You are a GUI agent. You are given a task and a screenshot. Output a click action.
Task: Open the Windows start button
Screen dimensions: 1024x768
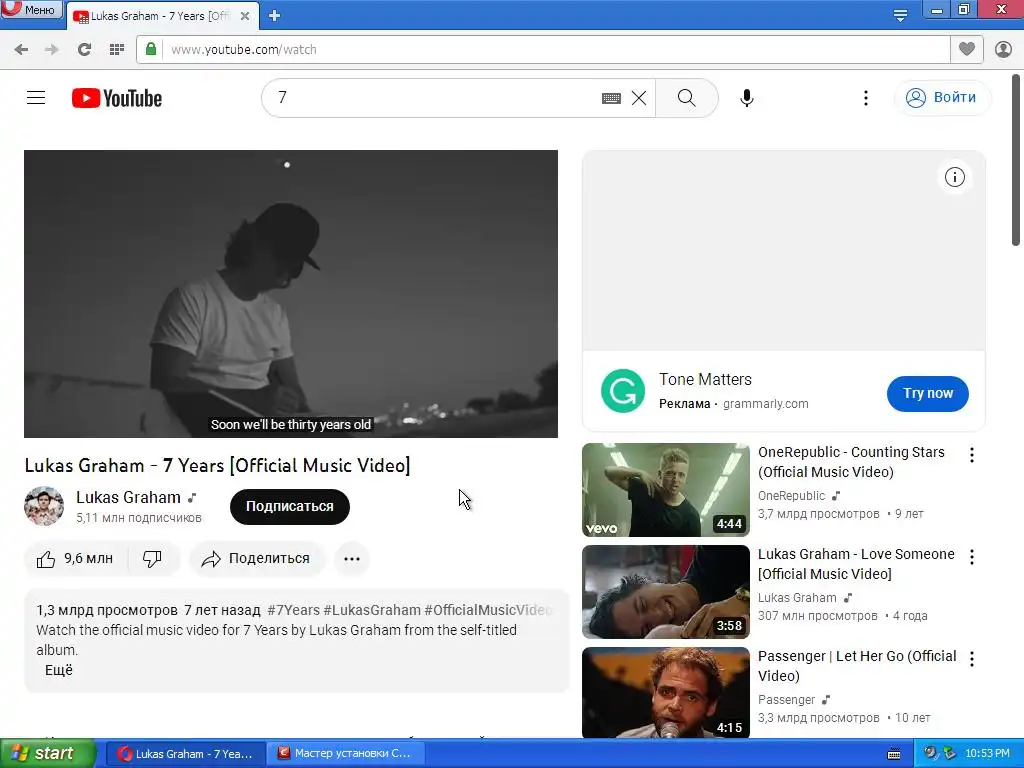48,753
